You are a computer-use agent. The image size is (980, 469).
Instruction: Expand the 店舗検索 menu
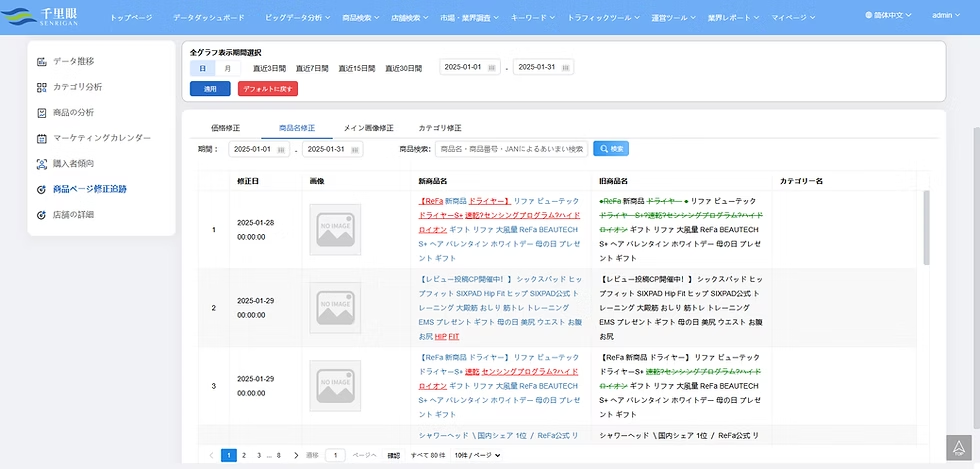coord(409,18)
